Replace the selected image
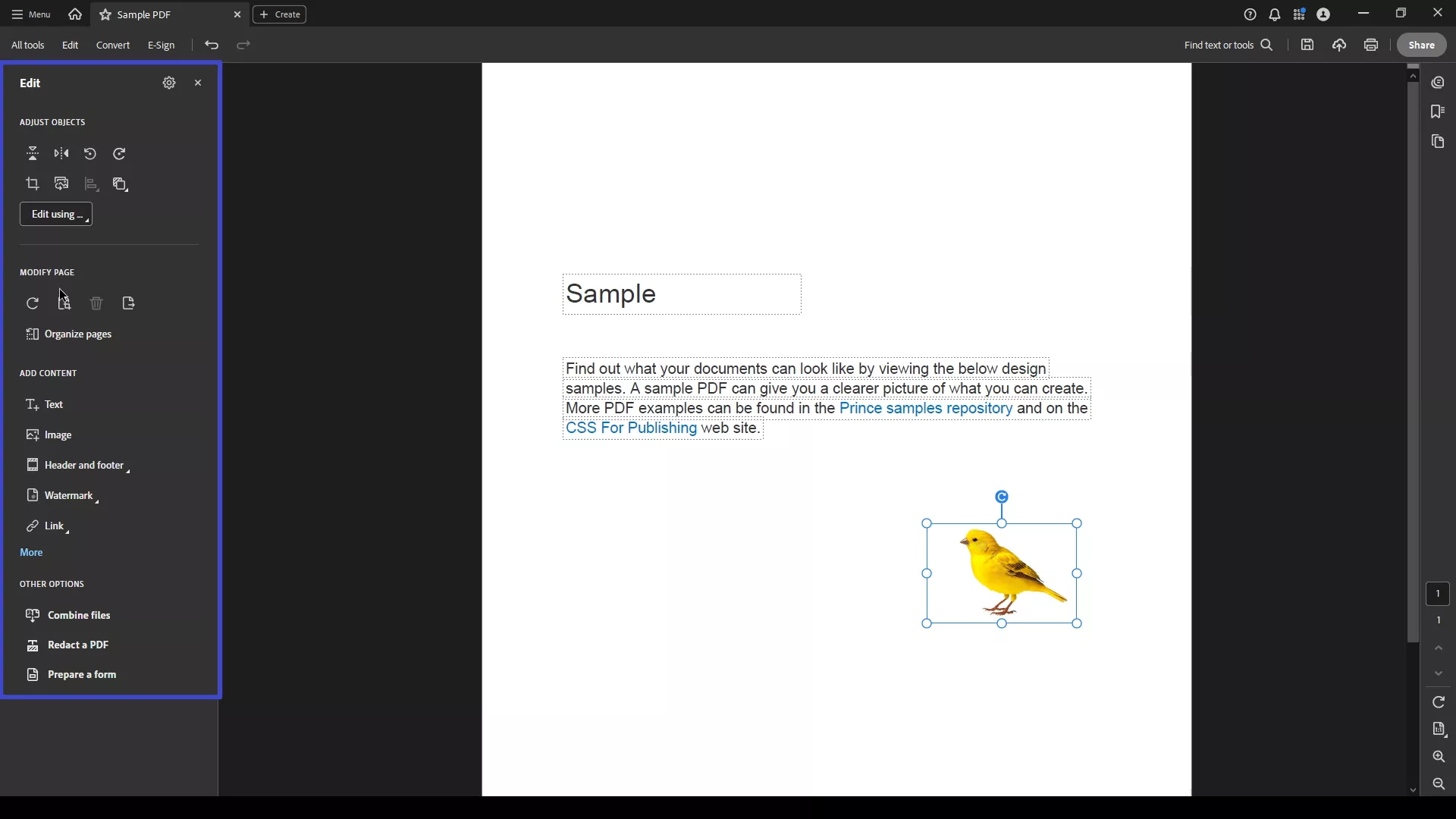1456x819 pixels. 61,184
